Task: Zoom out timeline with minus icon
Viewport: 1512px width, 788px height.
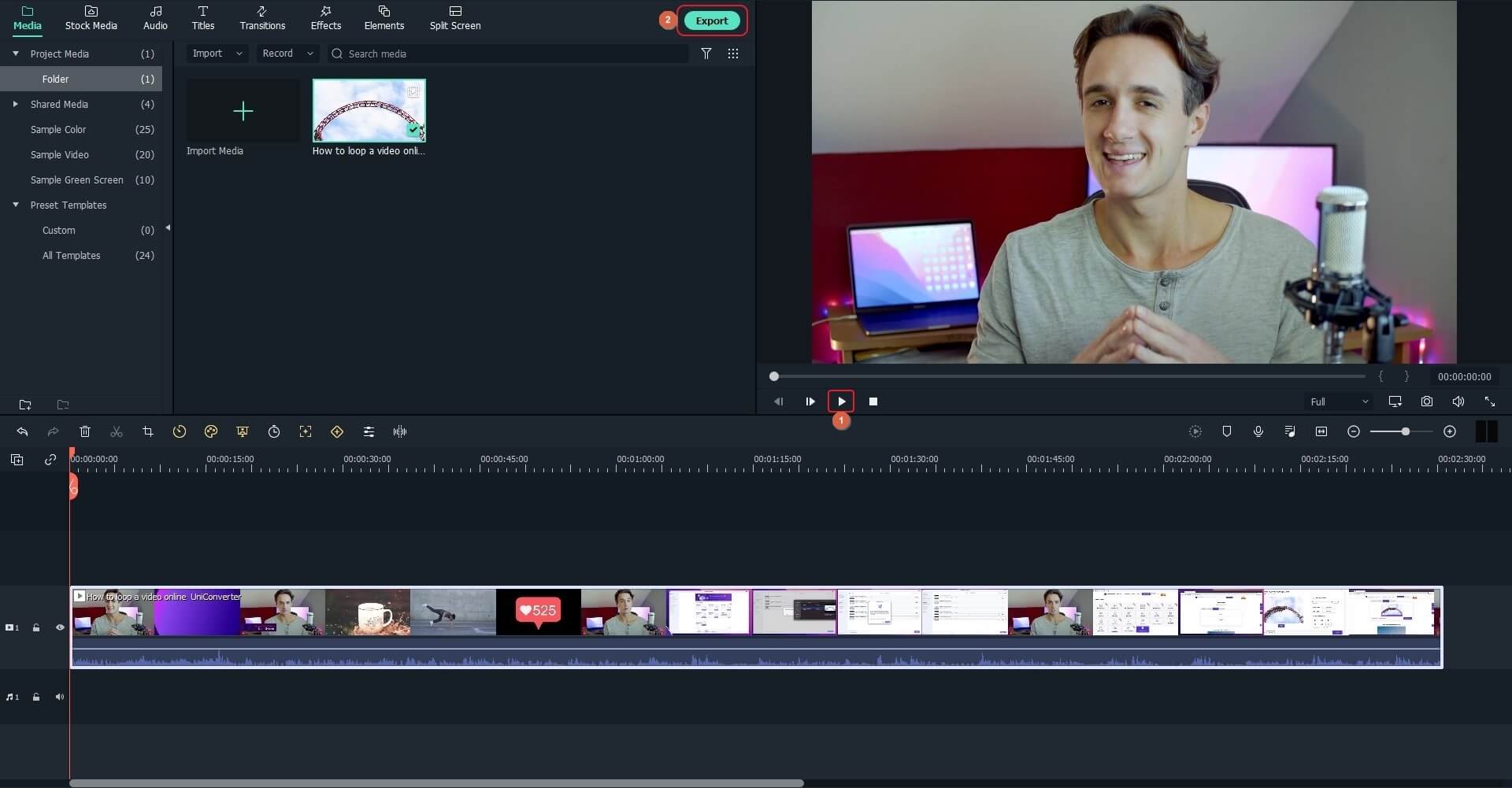Action: click(x=1354, y=431)
